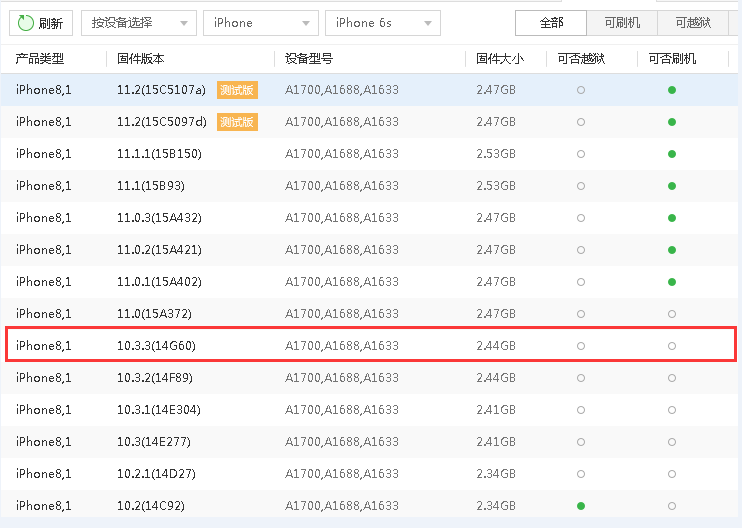Switch to the 可越狱 tab
Viewport: 742px width, 528px height.
click(693, 23)
